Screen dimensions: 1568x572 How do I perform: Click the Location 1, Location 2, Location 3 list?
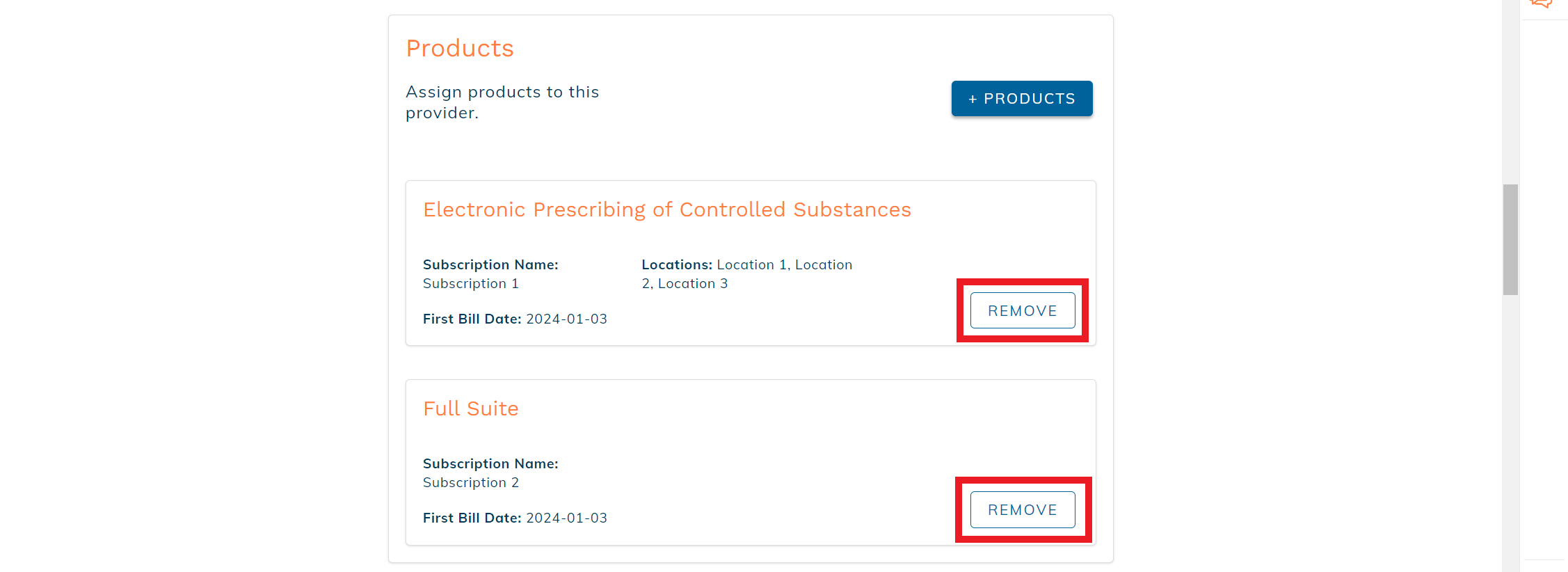pyautogui.click(x=747, y=274)
